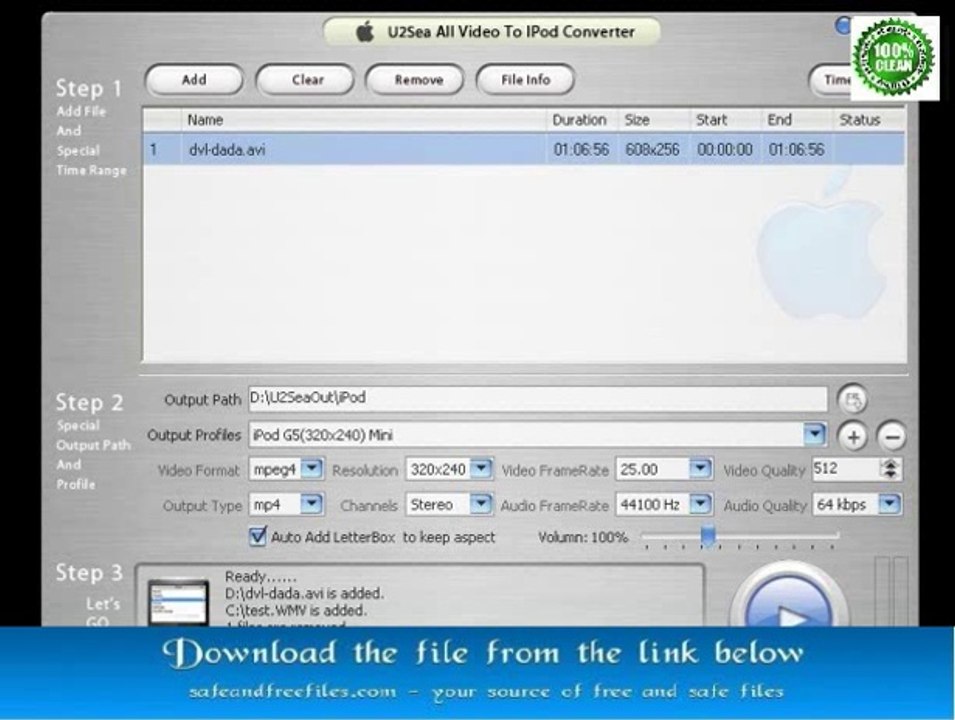Click the Add button
955x720 pixels.
point(194,80)
